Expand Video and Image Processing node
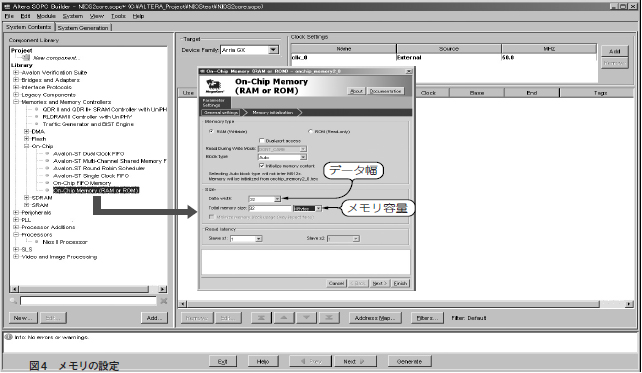The image size is (642, 373). coord(16,257)
